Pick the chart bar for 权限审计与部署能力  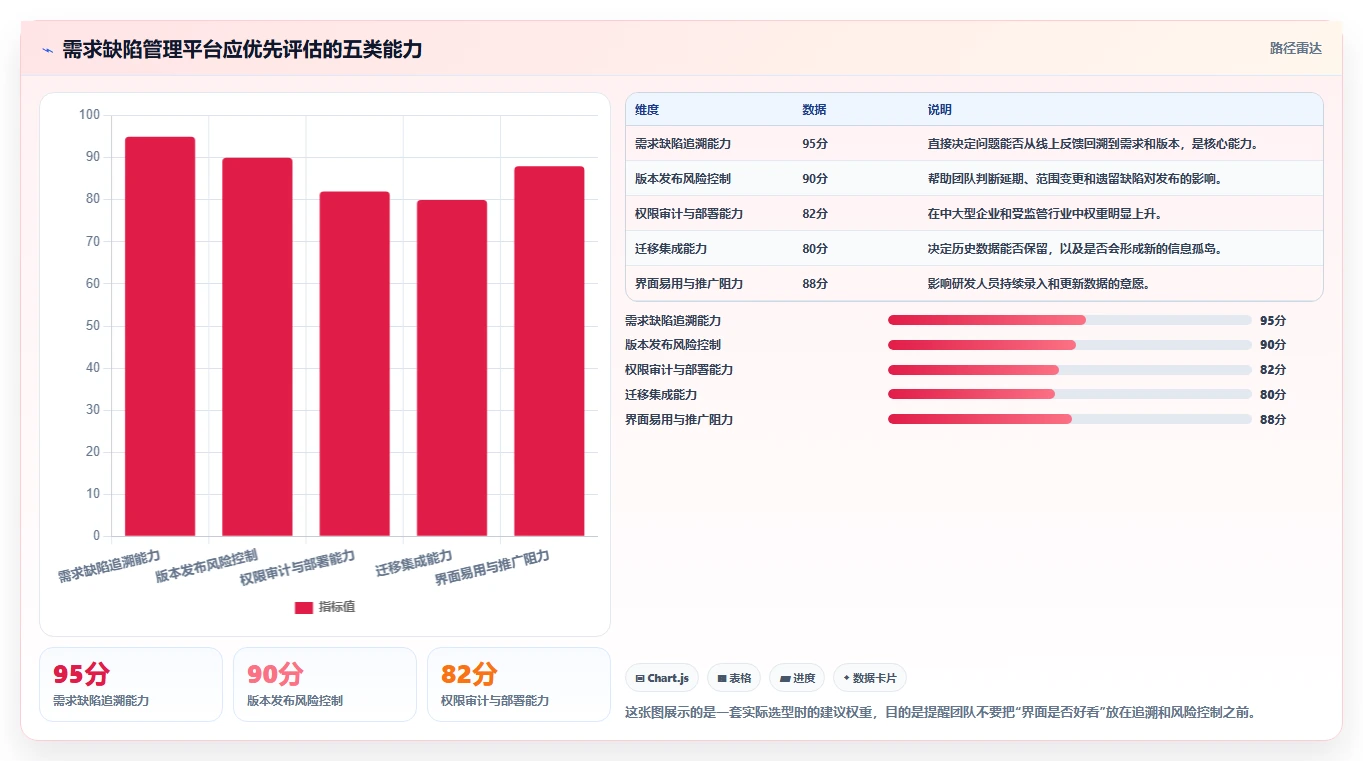354,364
